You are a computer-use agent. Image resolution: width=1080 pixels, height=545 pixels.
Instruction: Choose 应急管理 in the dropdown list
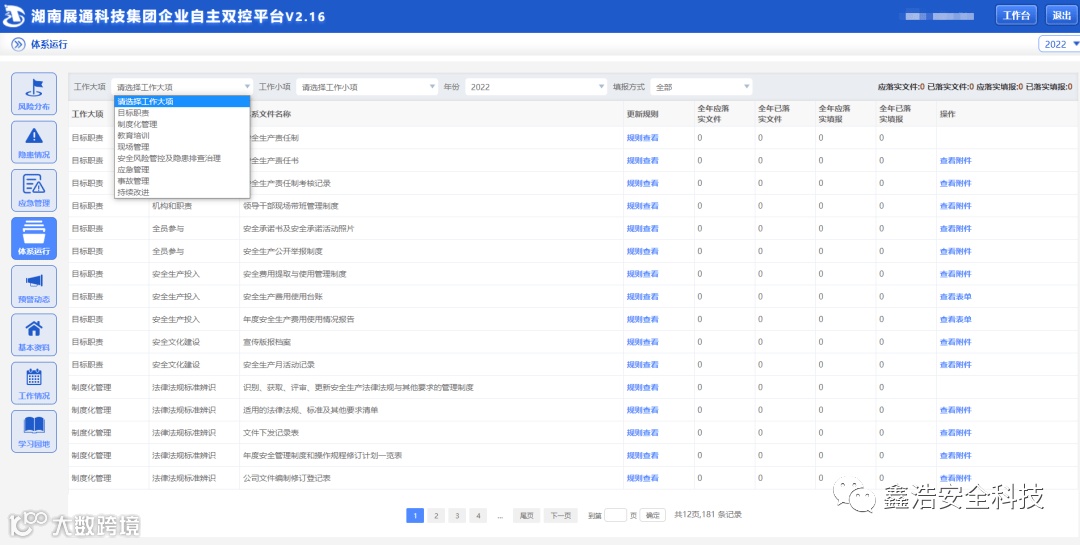click(182, 169)
